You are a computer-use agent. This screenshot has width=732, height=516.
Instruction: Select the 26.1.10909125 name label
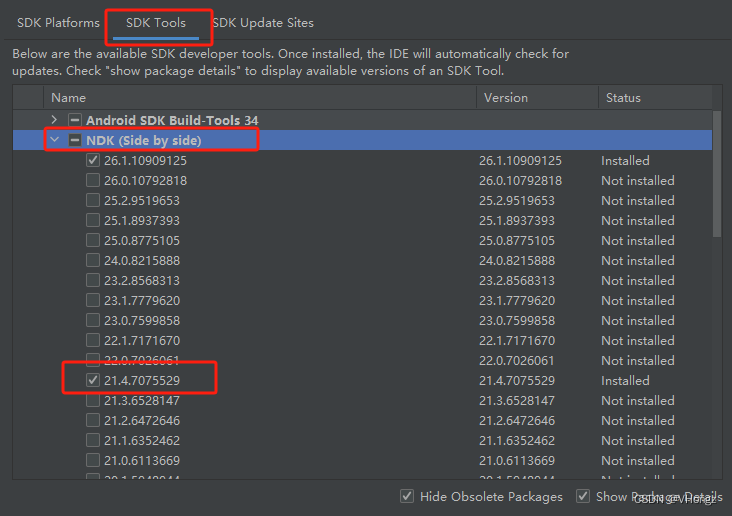click(145, 161)
